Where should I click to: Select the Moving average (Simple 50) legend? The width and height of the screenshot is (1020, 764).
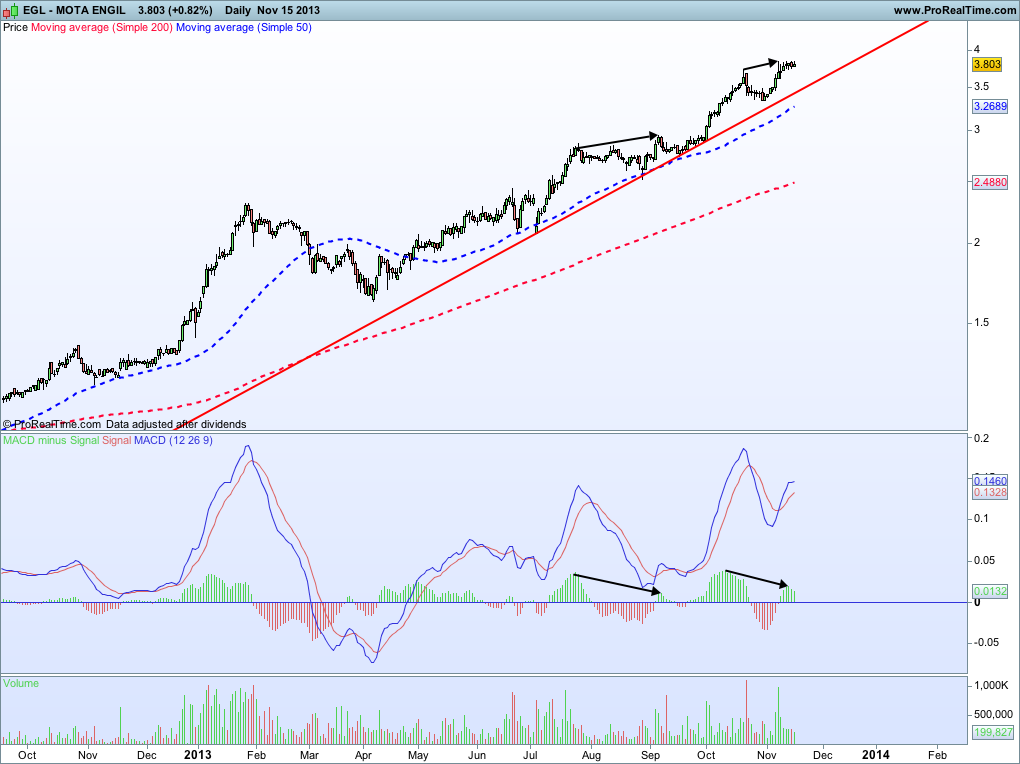244,27
